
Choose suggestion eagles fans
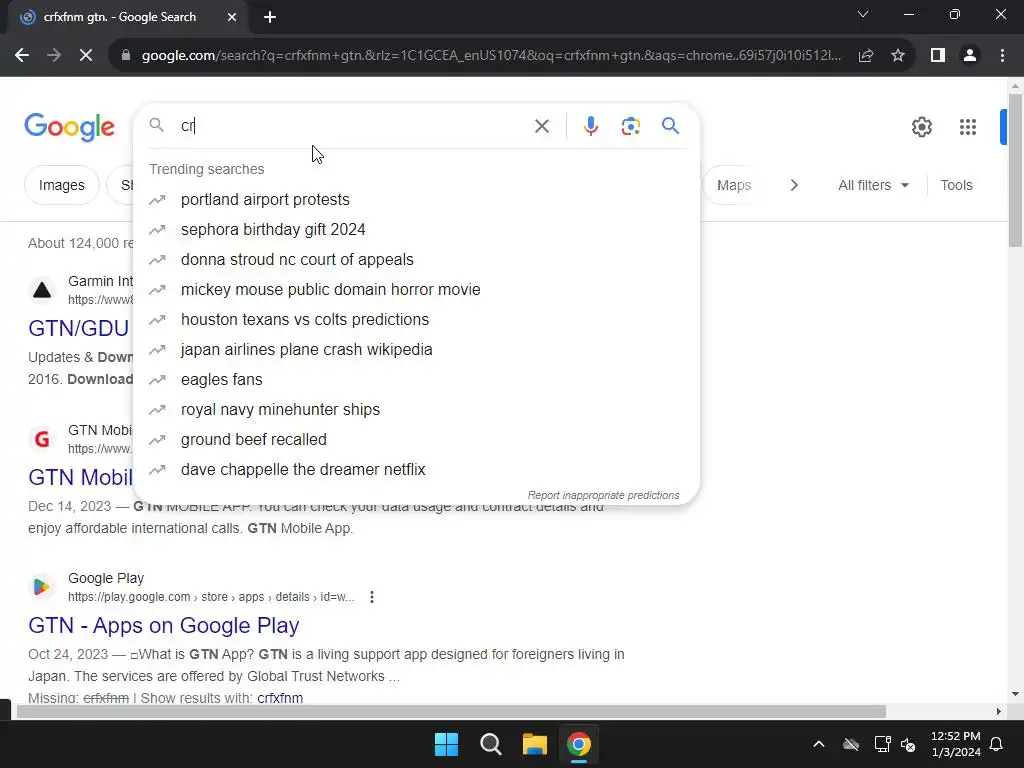tap(416, 380)
